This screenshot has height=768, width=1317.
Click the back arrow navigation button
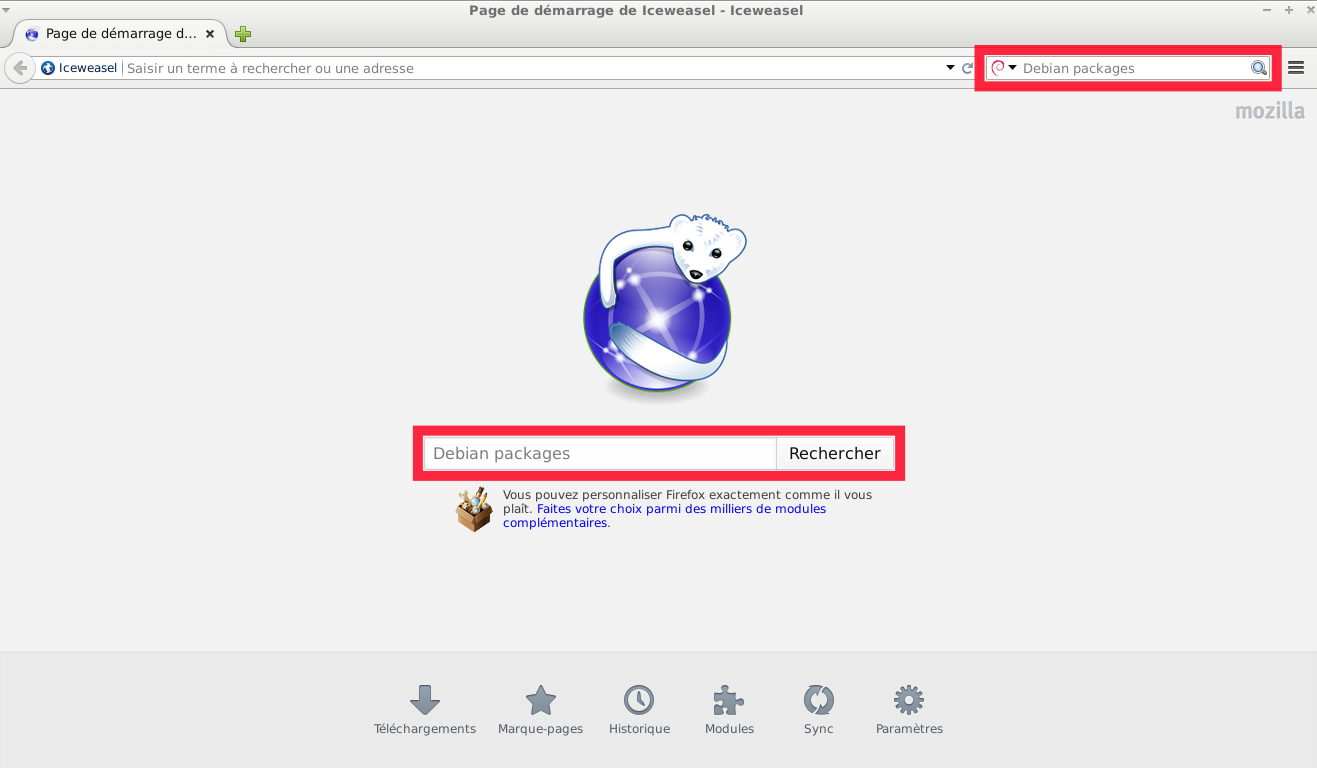19,68
